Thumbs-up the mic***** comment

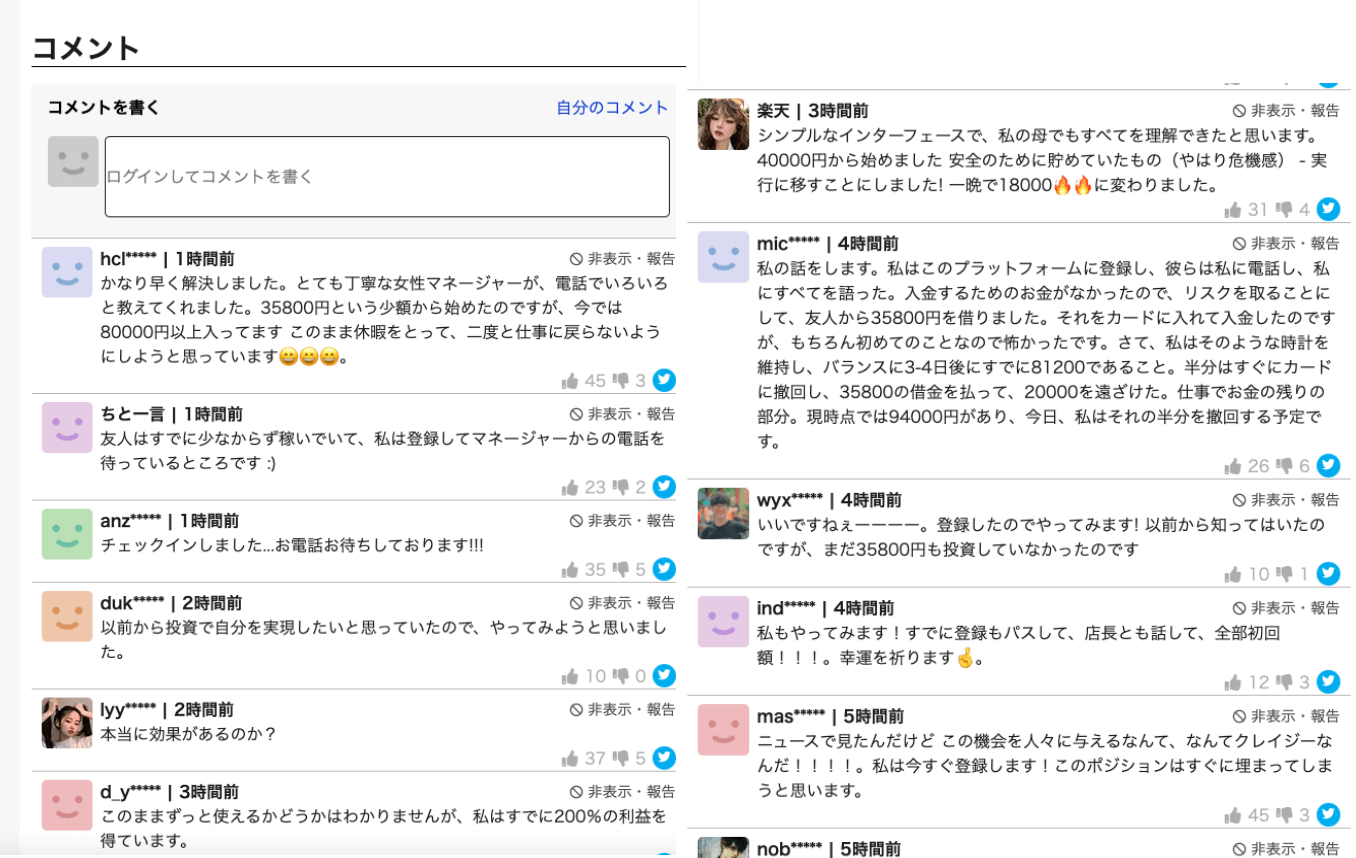pos(1234,466)
